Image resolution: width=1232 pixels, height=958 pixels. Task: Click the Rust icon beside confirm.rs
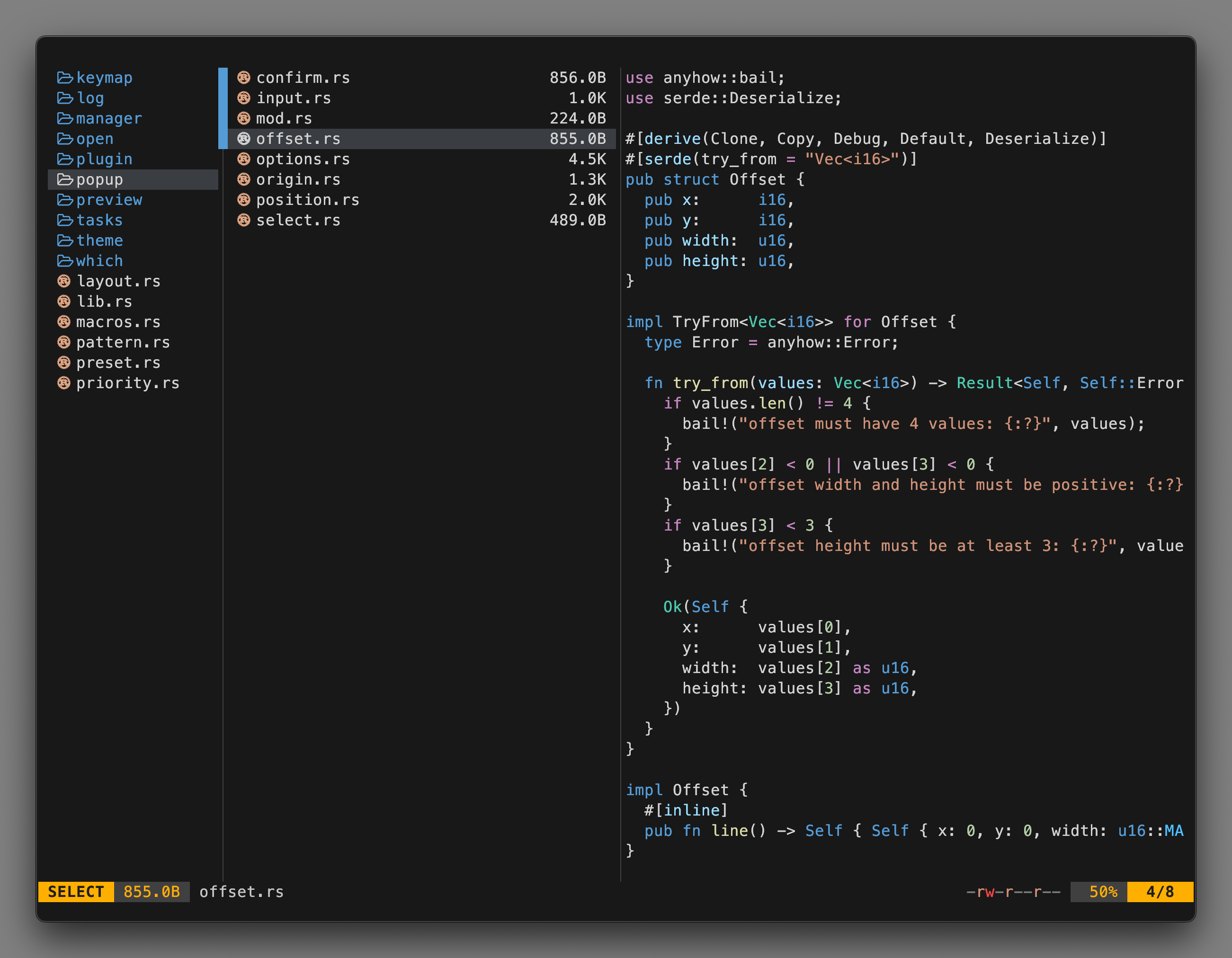[x=244, y=77]
